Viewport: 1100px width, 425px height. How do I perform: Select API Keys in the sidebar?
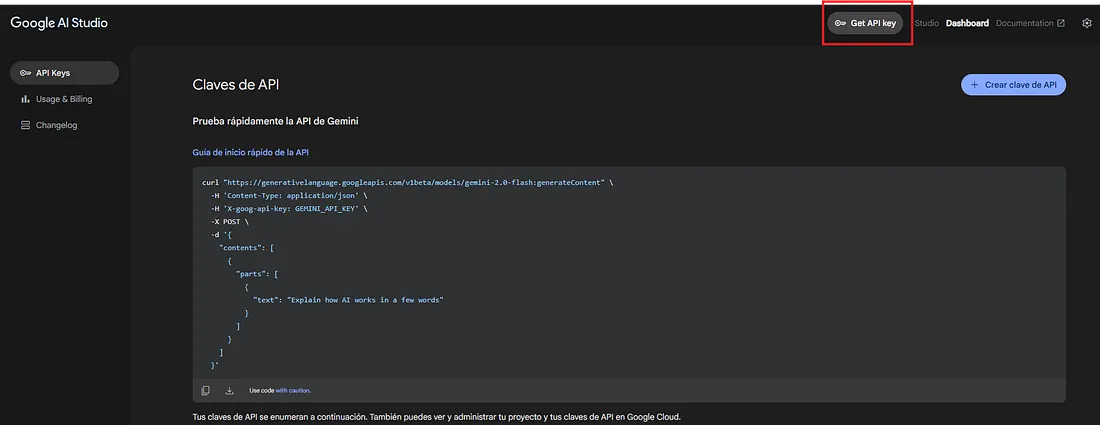pos(65,73)
